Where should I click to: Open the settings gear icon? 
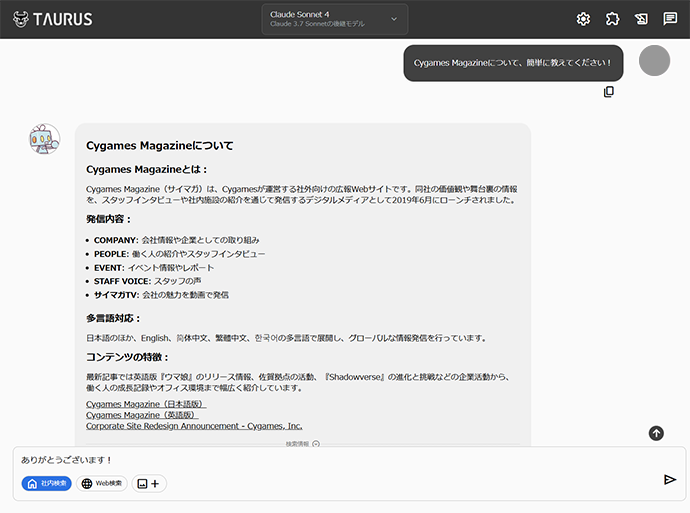[x=583, y=19]
